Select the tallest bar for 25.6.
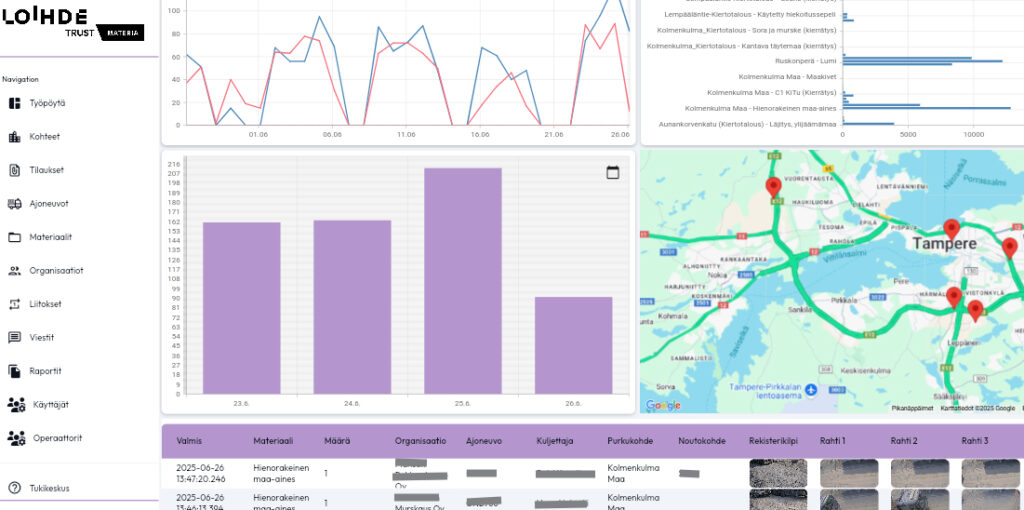The height and width of the screenshot is (510, 1024). pyautogui.click(x=462, y=281)
